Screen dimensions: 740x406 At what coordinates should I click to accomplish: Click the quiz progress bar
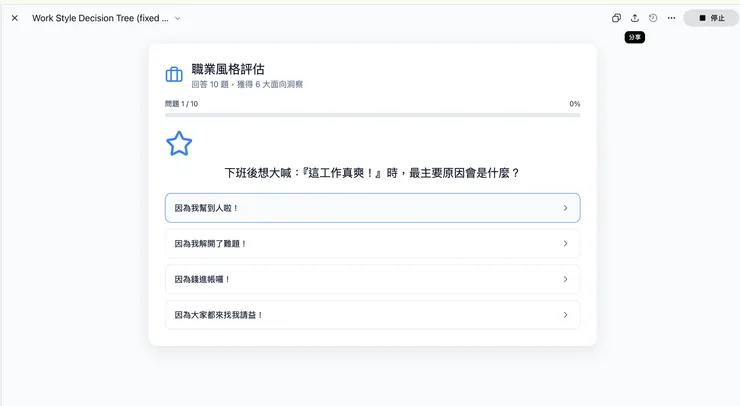pos(372,115)
